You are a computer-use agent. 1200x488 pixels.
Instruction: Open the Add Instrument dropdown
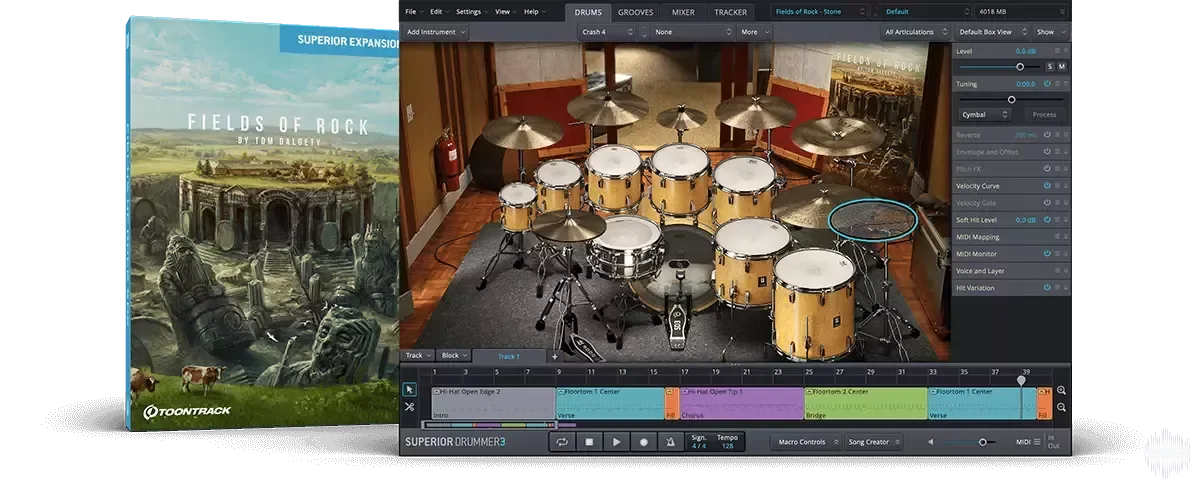point(436,32)
